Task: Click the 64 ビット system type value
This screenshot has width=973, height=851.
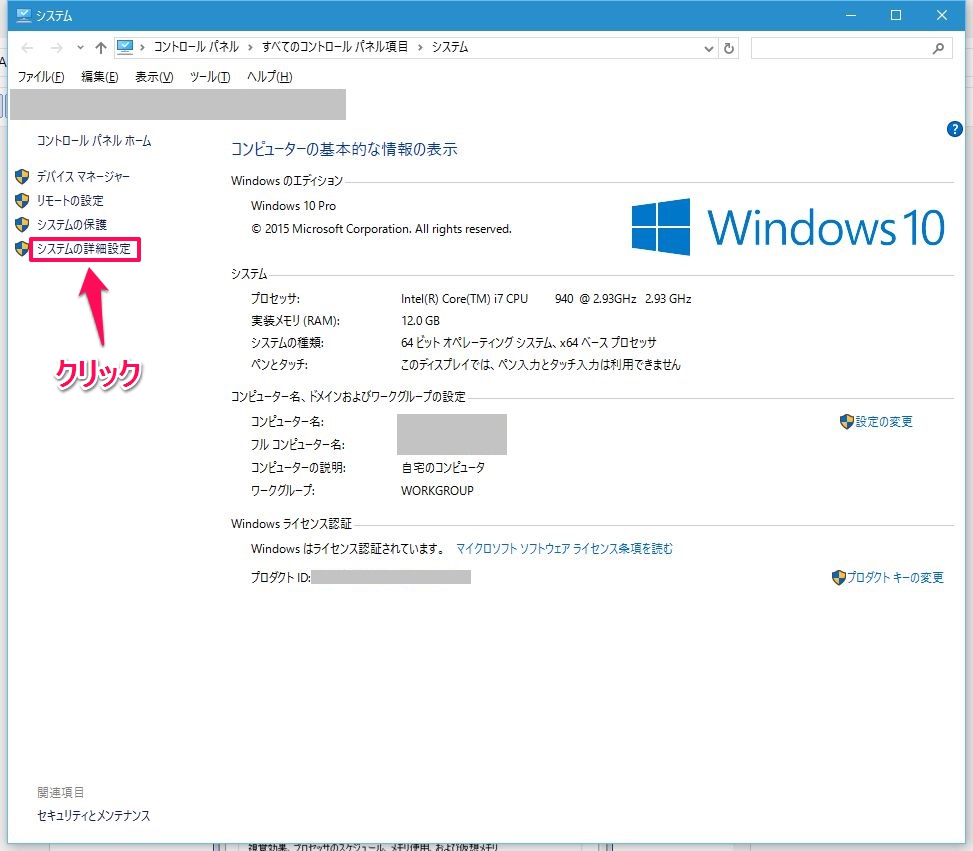Action: pos(529,343)
